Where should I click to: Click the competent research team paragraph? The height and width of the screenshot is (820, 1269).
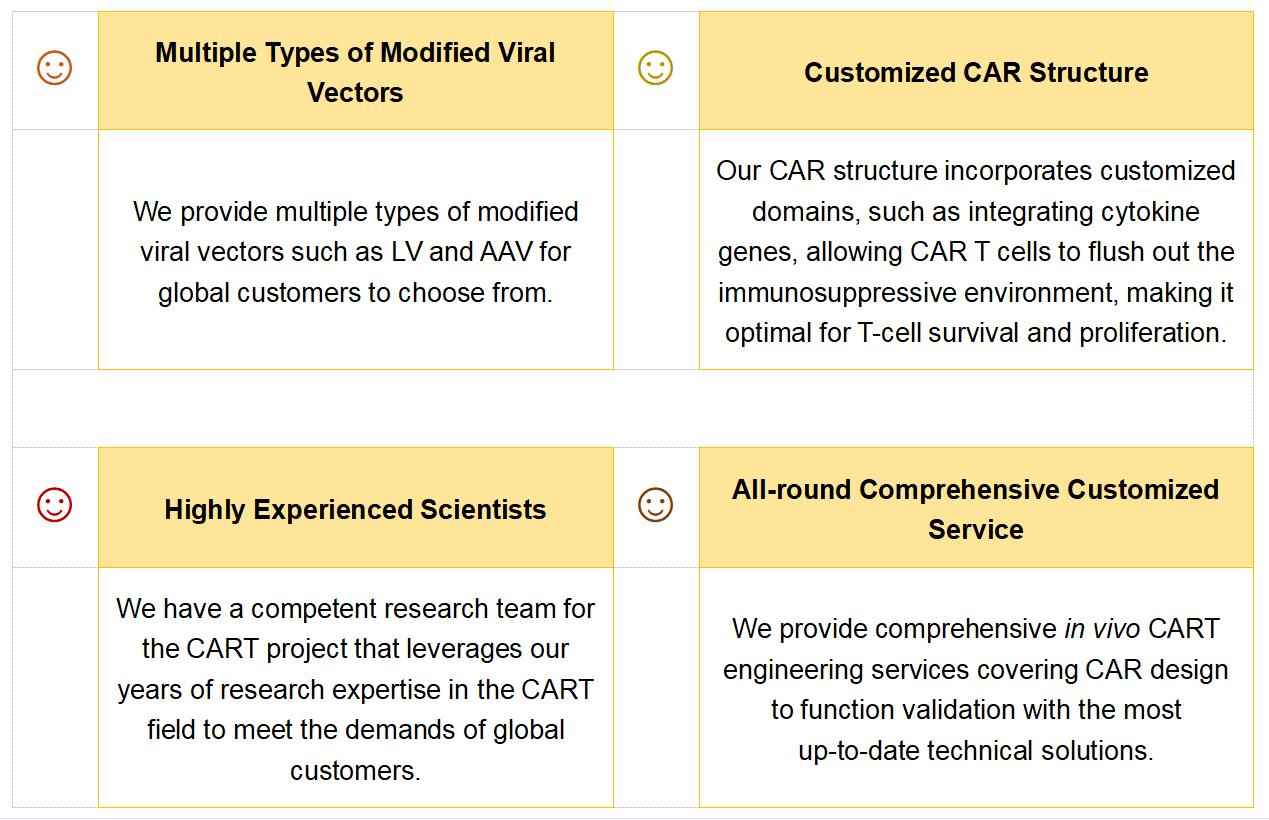pyautogui.click(x=355, y=689)
